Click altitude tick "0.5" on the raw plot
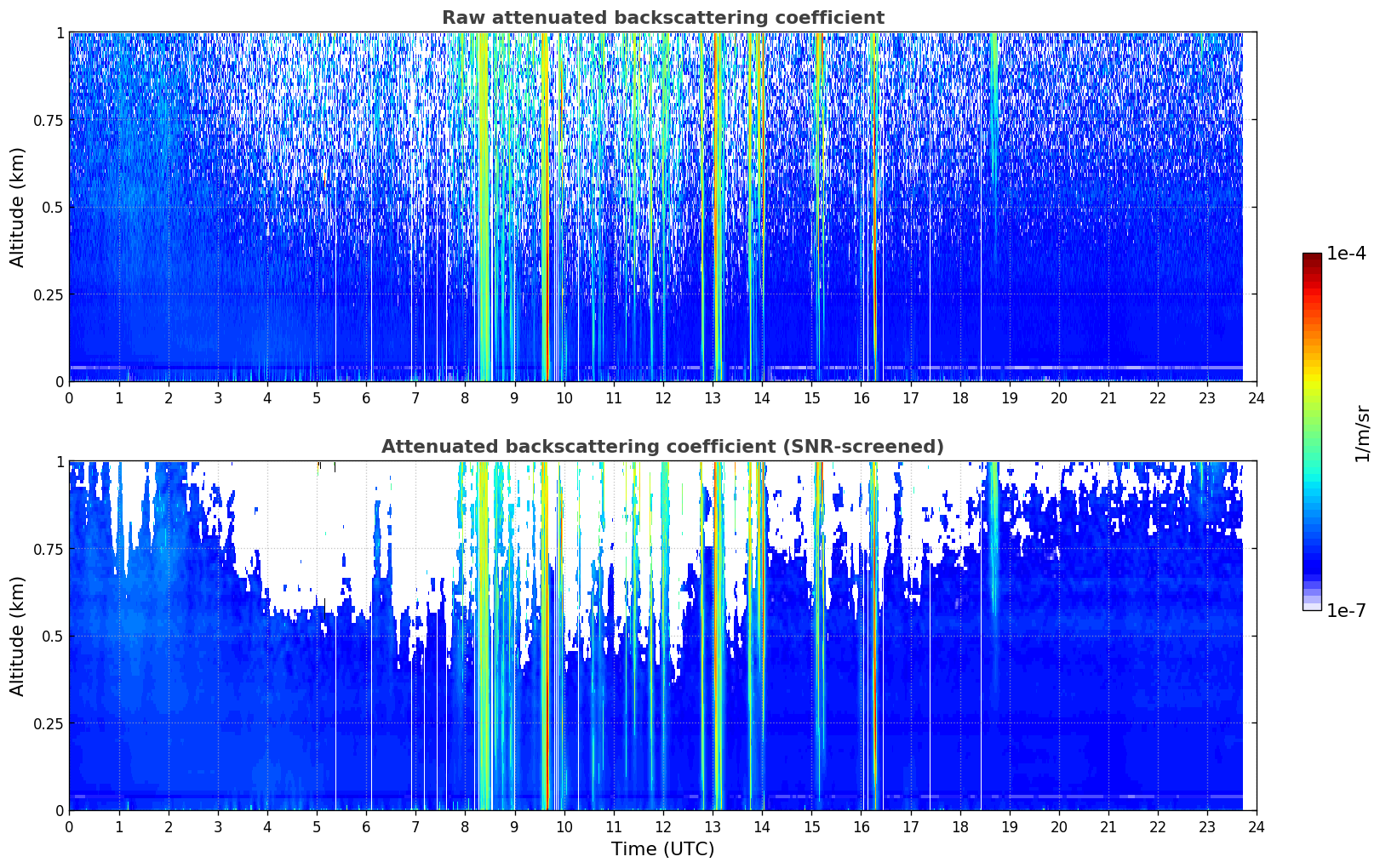Screen dimensions: 1380x868 click(x=53, y=207)
